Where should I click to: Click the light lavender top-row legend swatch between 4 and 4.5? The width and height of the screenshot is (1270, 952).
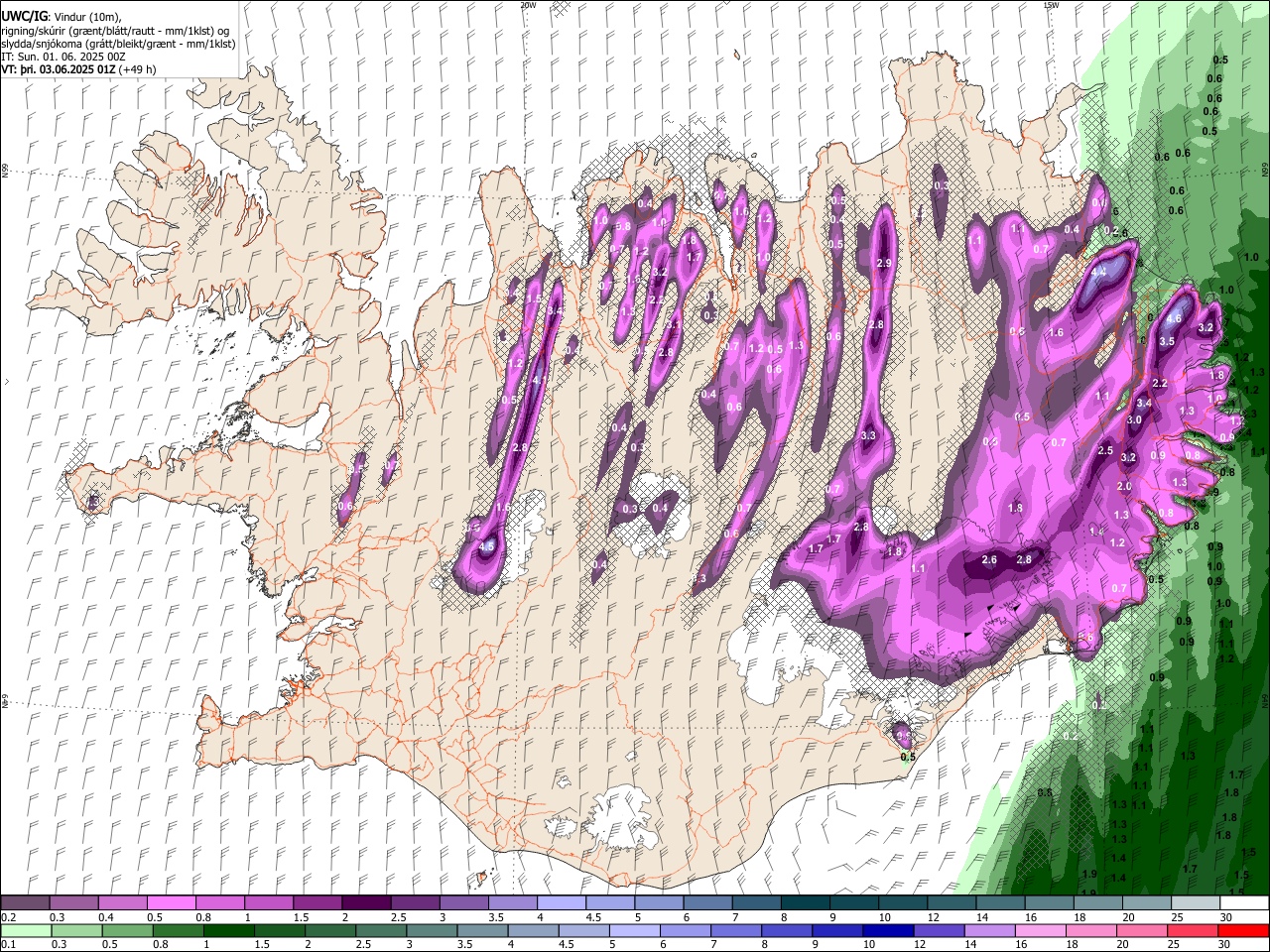[562, 903]
